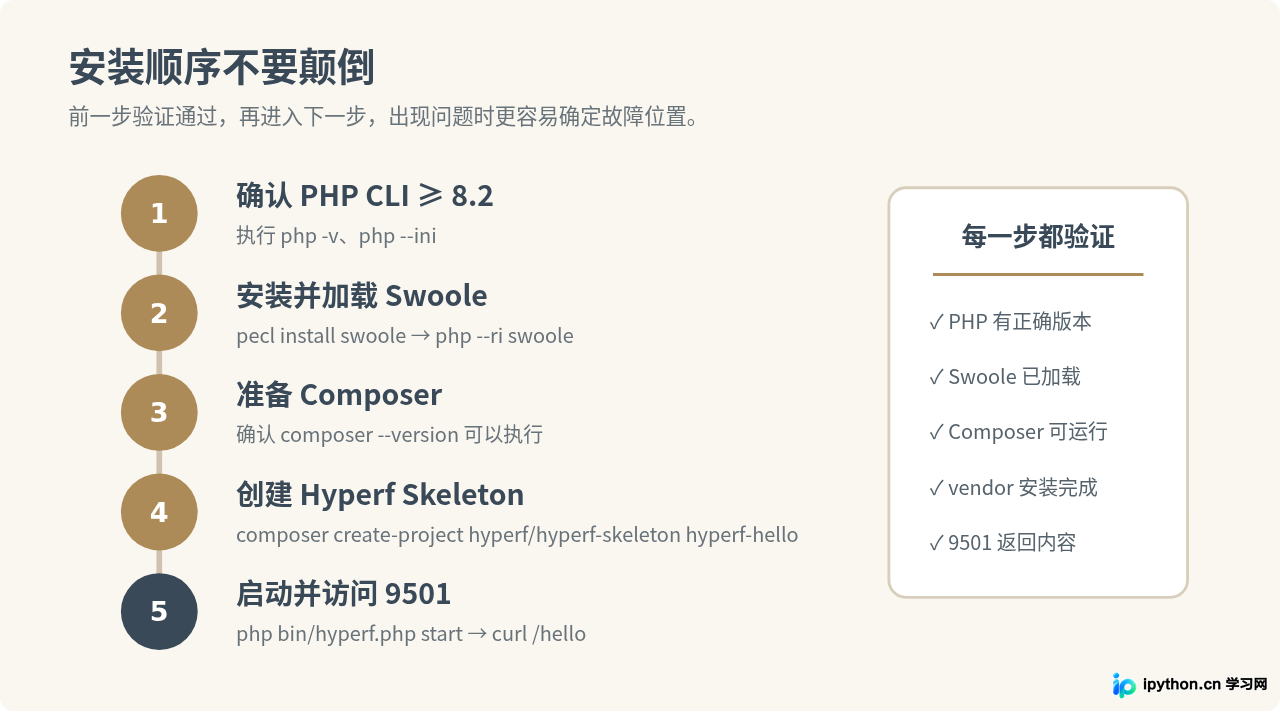Click the 启动并访问 9501 heading
This screenshot has width=1280, height=712.
click(344, 594)
